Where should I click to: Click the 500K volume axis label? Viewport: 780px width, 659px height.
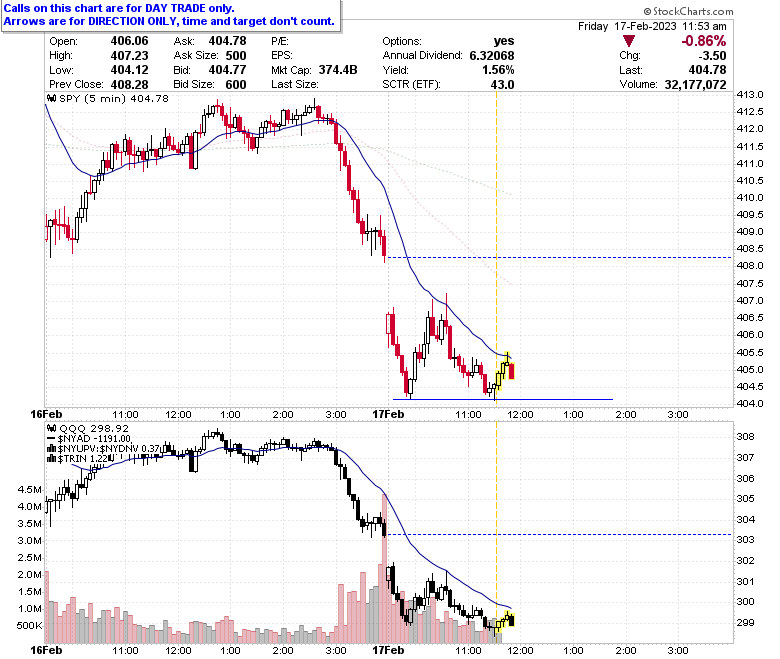(29, 626)
